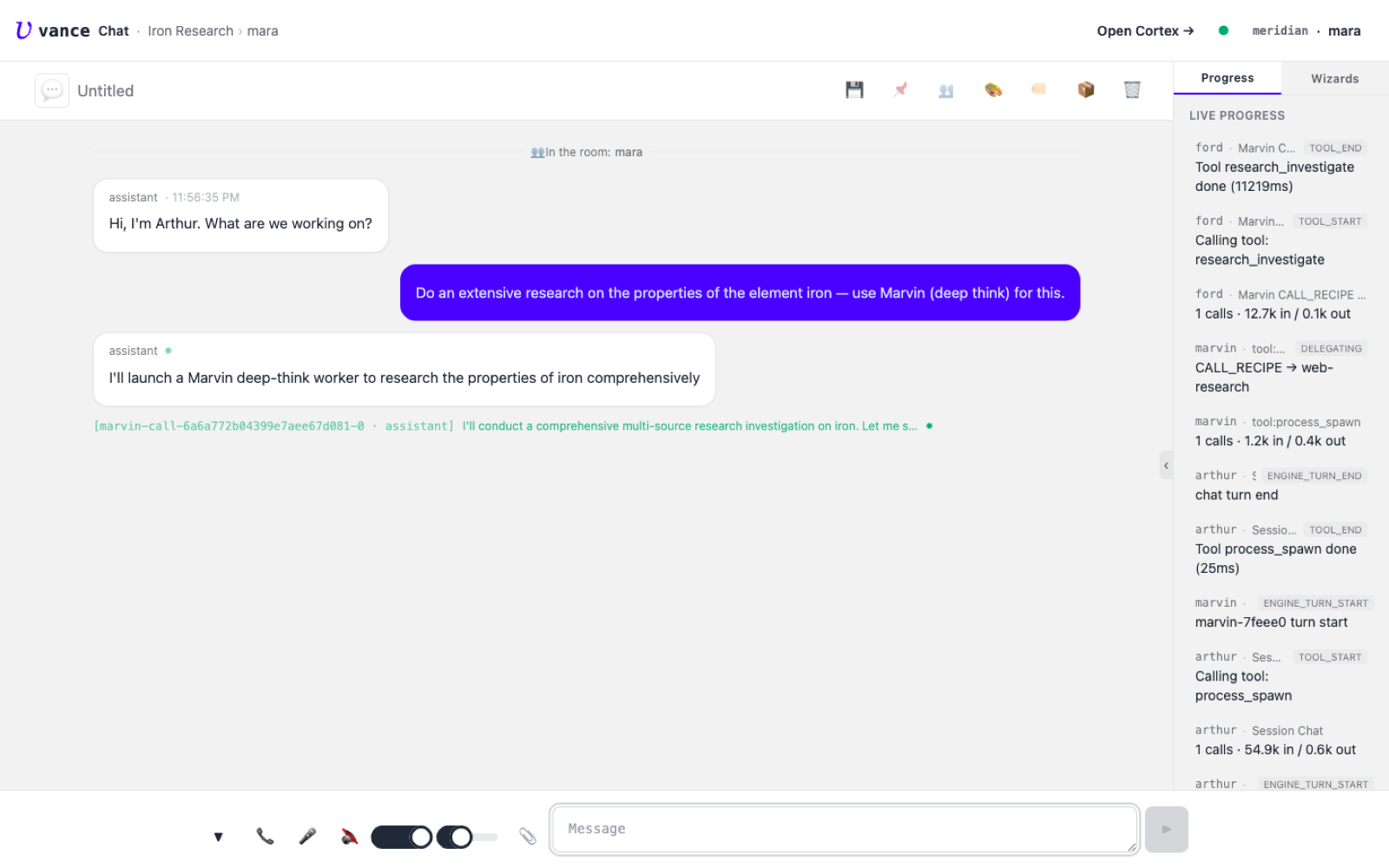Click the 11:56:35 PM timestamp
This screenshot has height=868, width=1389.
tap(206, 198)
